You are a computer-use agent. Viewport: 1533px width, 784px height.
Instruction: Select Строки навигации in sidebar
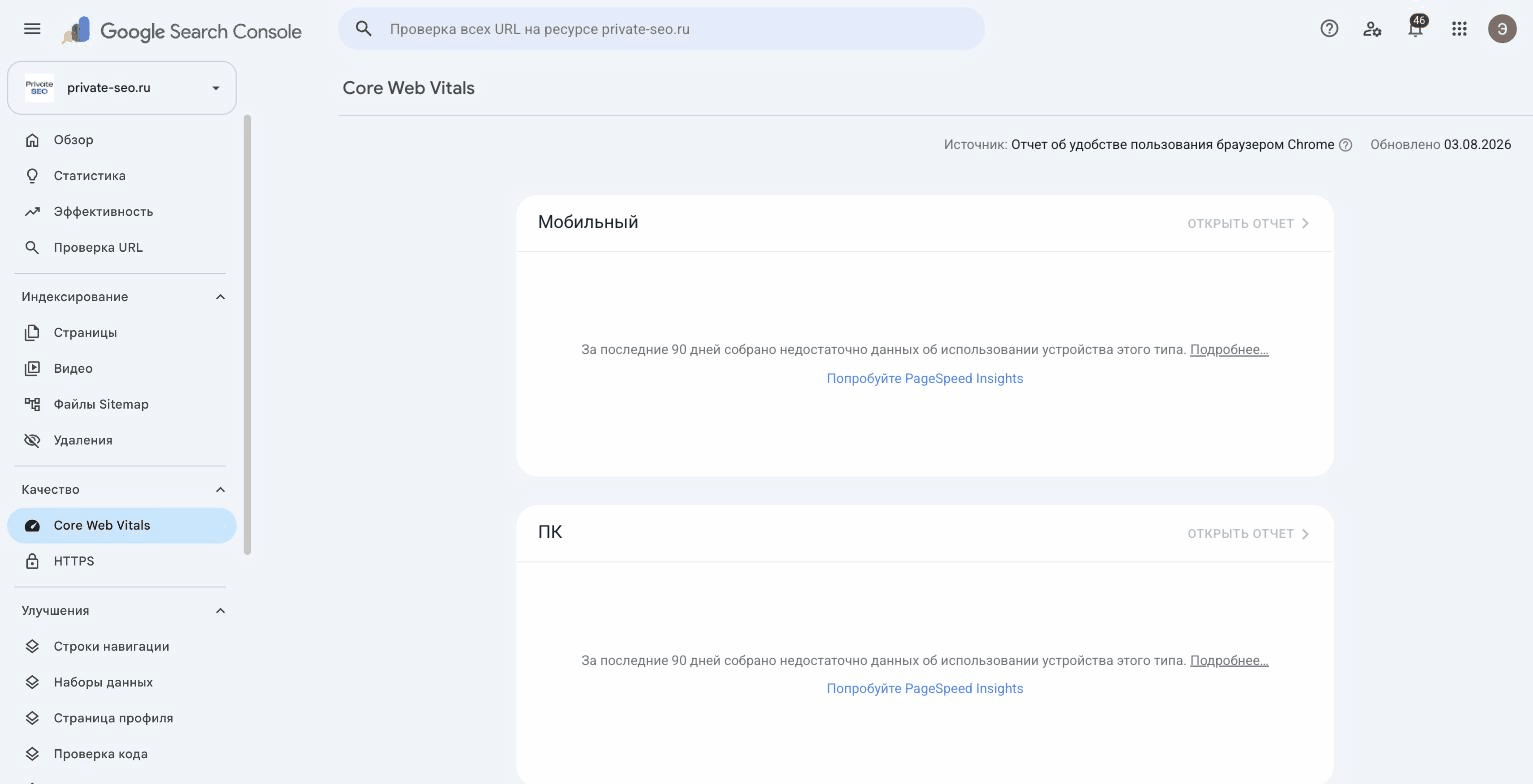click(x=122, y=647)
